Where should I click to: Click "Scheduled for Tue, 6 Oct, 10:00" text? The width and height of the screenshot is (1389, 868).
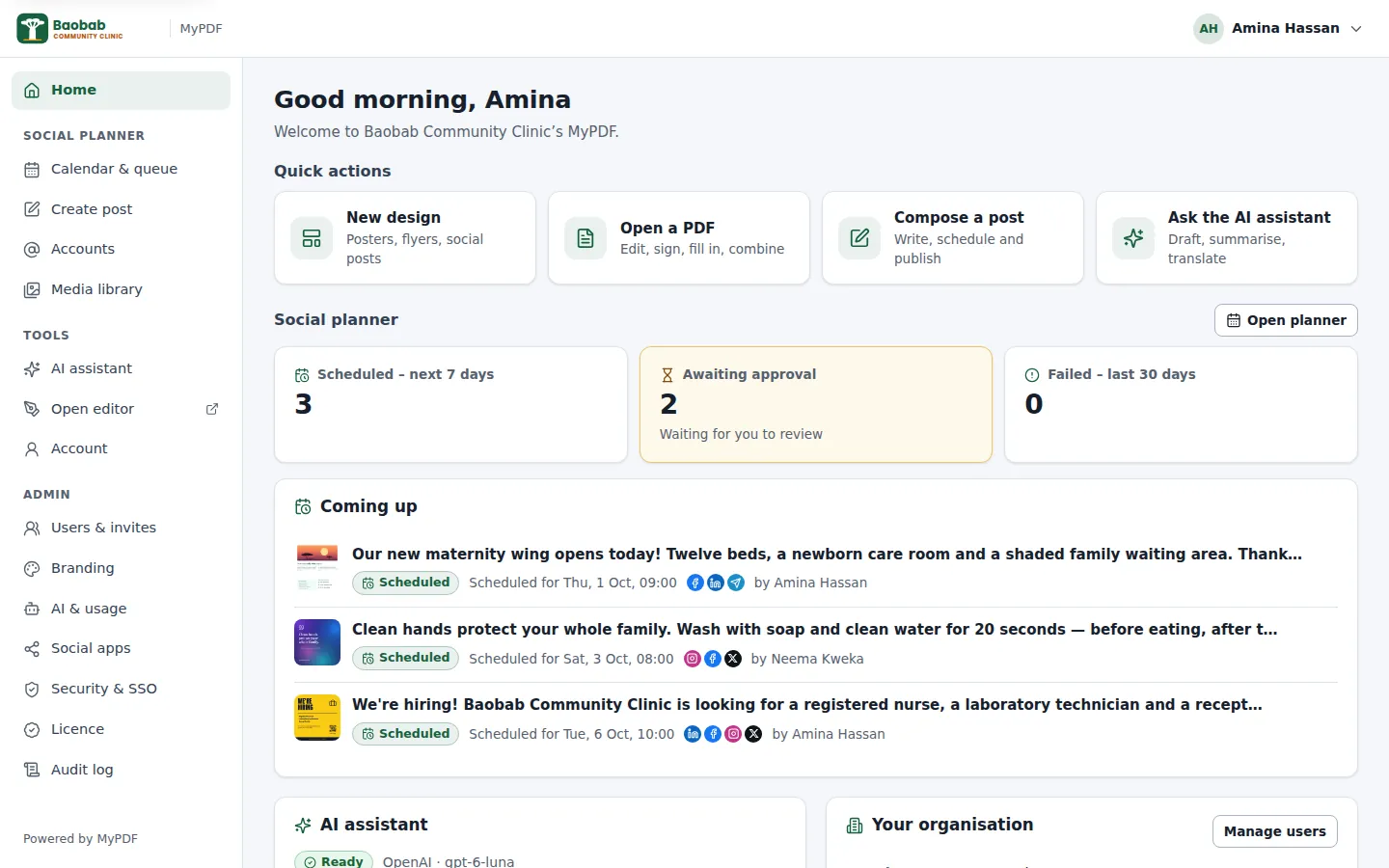[x=572, y=734]
